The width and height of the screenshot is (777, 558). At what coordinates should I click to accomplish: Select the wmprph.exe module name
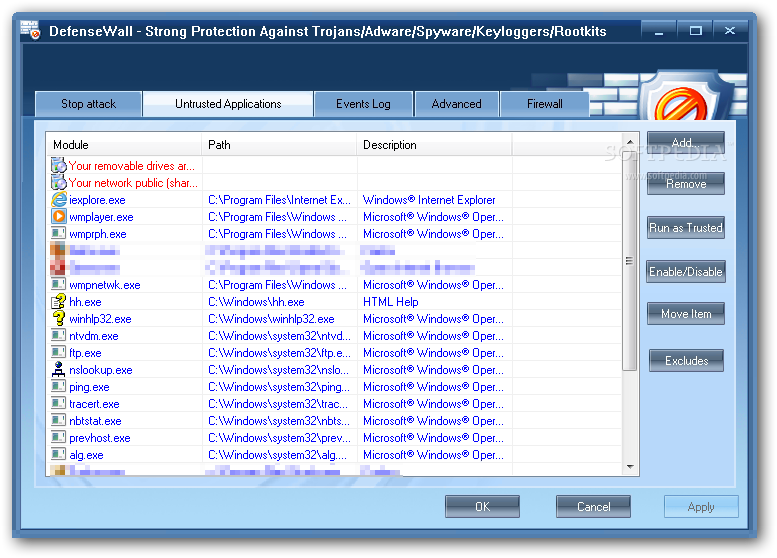pos(98,234)
